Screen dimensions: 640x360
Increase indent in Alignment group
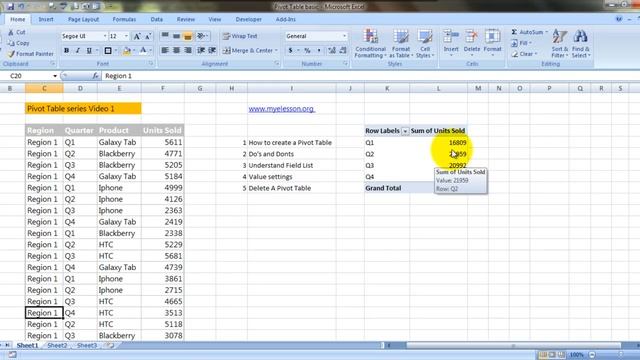(212, 50)
